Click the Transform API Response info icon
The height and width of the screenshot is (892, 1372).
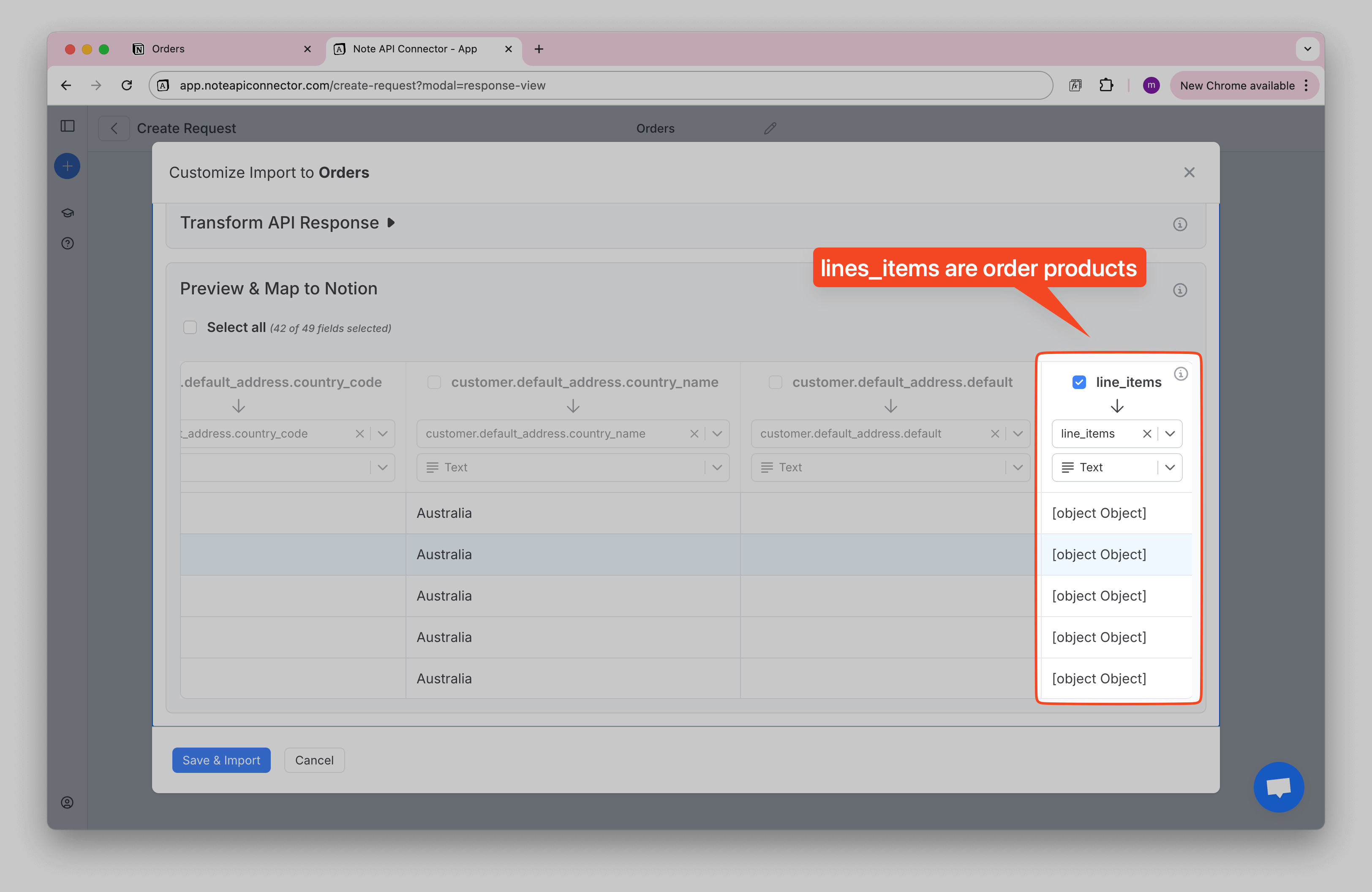[1179, 224]
